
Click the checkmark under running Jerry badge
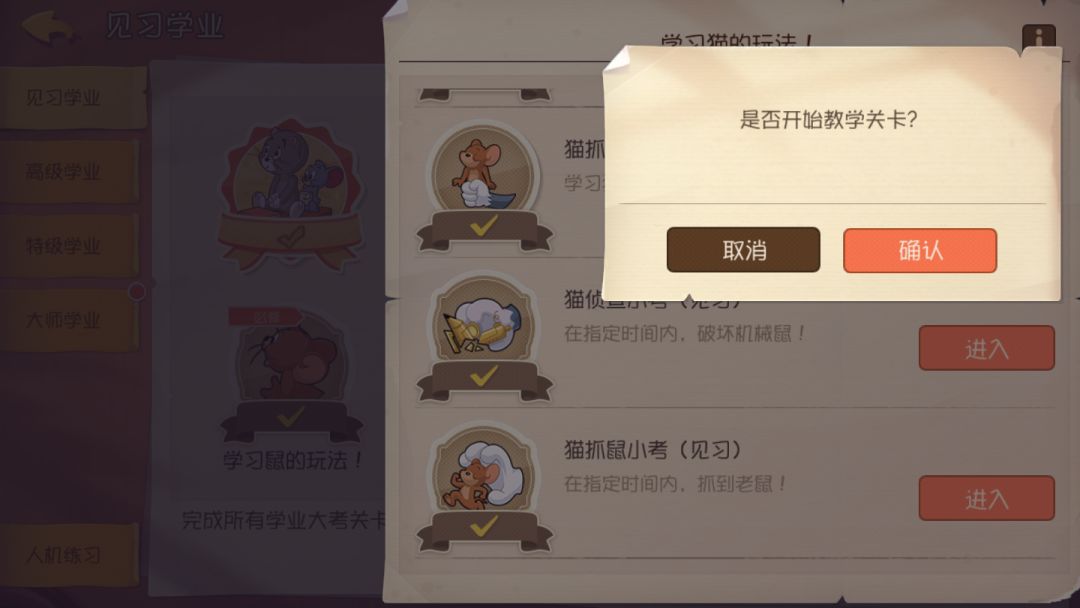484,526
